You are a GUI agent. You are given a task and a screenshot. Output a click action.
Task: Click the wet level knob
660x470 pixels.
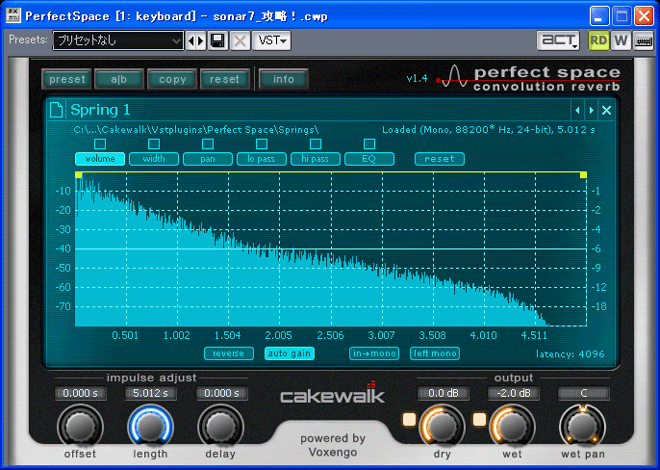pos(512,427)
